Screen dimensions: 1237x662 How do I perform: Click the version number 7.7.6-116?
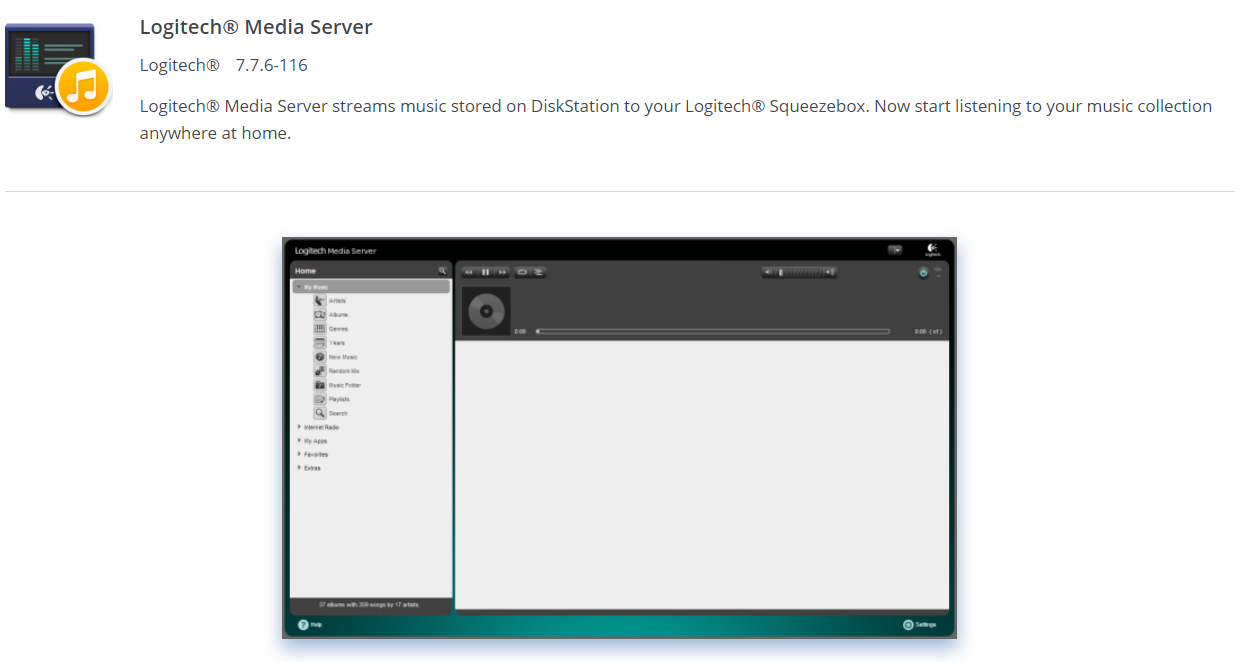[x=271, y=65]
